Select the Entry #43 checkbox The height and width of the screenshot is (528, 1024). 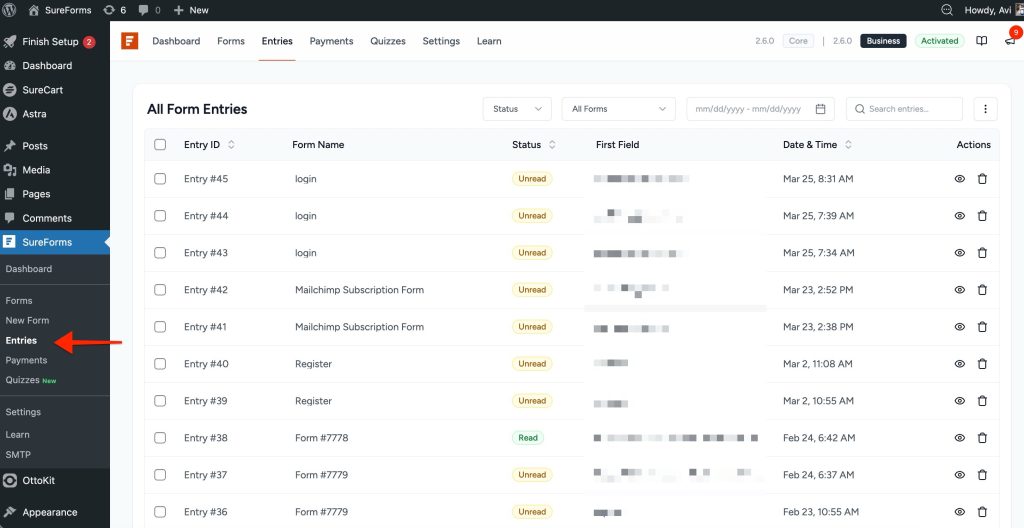160,253
